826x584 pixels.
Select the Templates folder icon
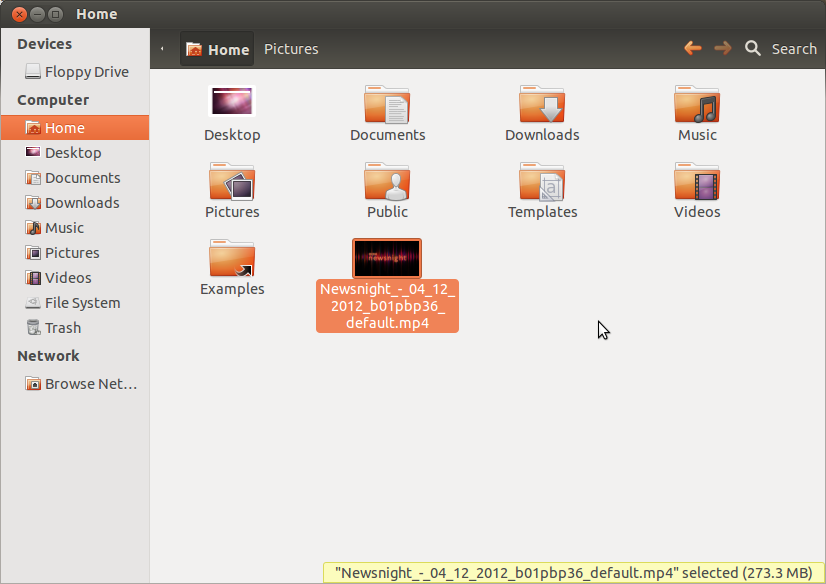click(542, 181)
